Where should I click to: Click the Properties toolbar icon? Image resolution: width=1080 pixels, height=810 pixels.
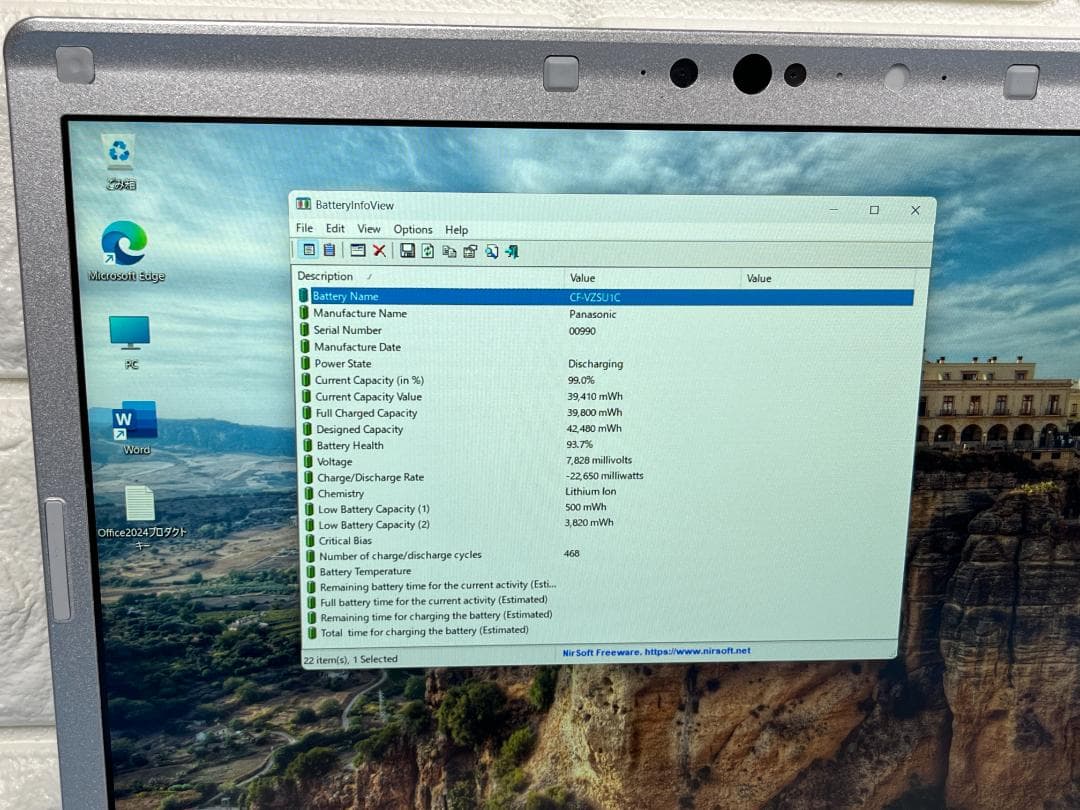click(x=470, y=251)
